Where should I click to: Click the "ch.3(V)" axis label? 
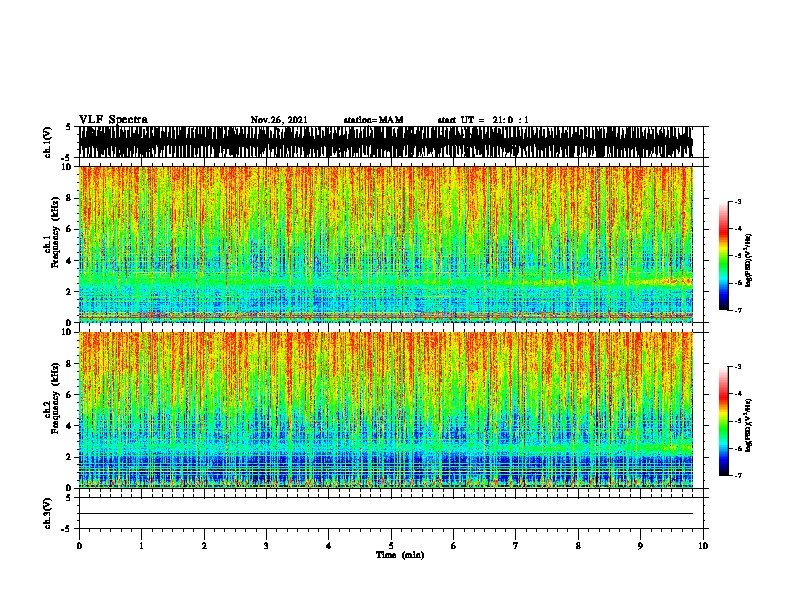coord(48,513)
